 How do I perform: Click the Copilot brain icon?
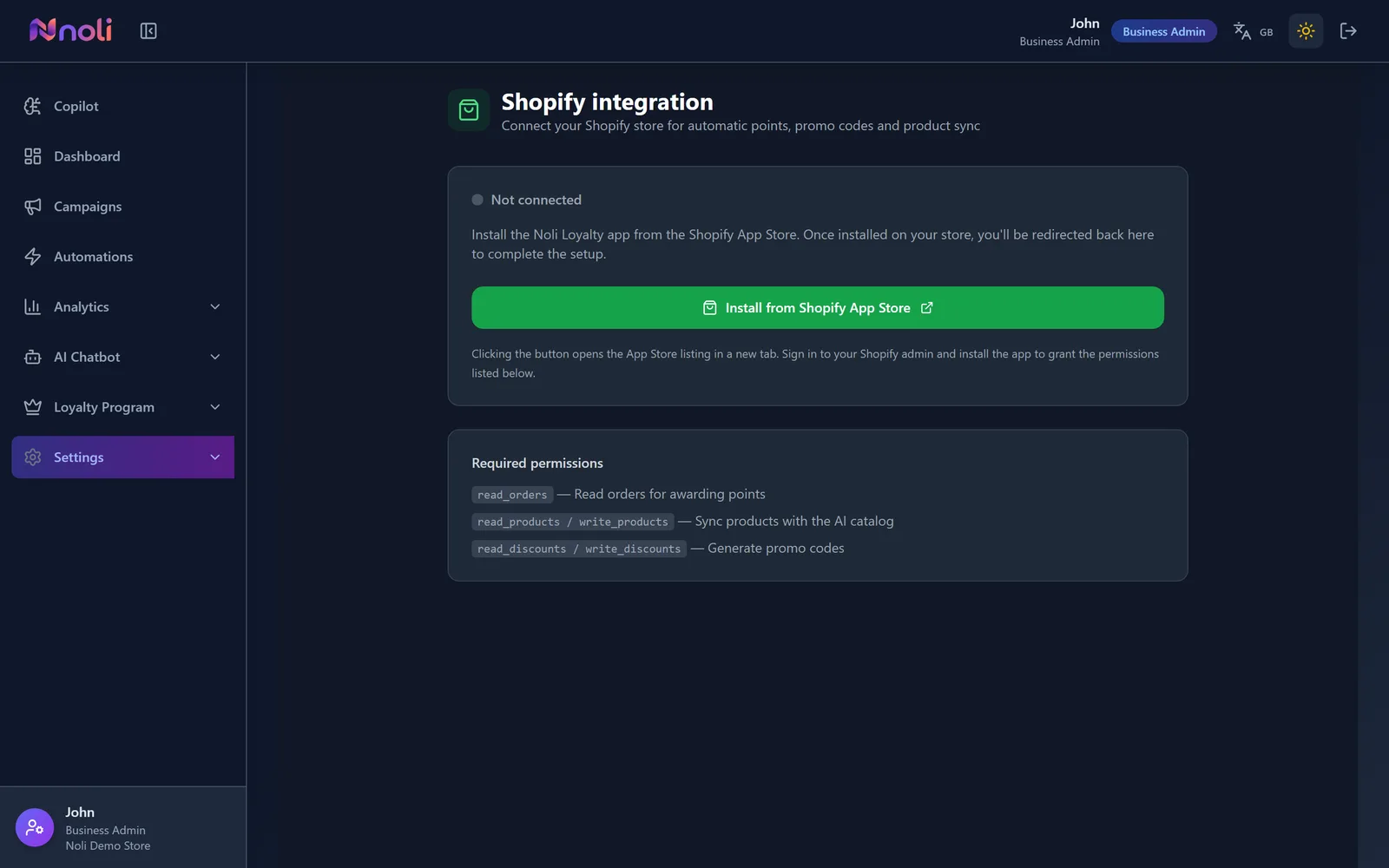tap(33, 106)
